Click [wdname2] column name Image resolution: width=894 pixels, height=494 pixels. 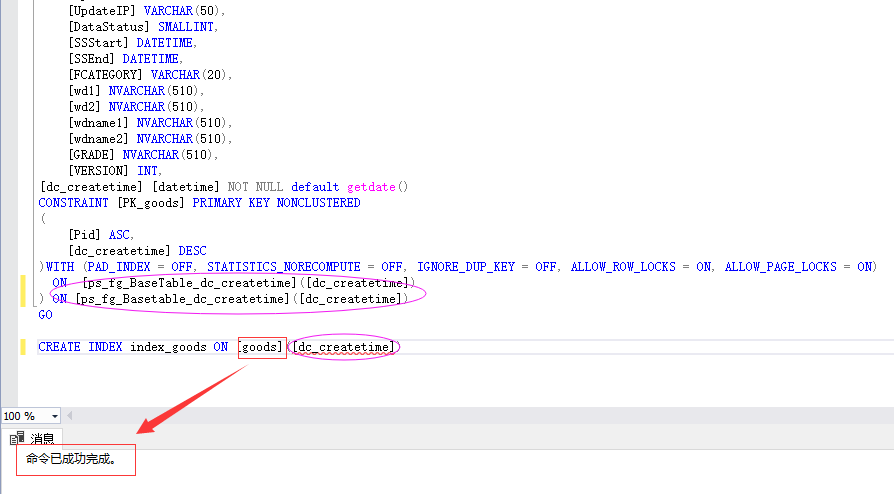click(x=98, y=139)
